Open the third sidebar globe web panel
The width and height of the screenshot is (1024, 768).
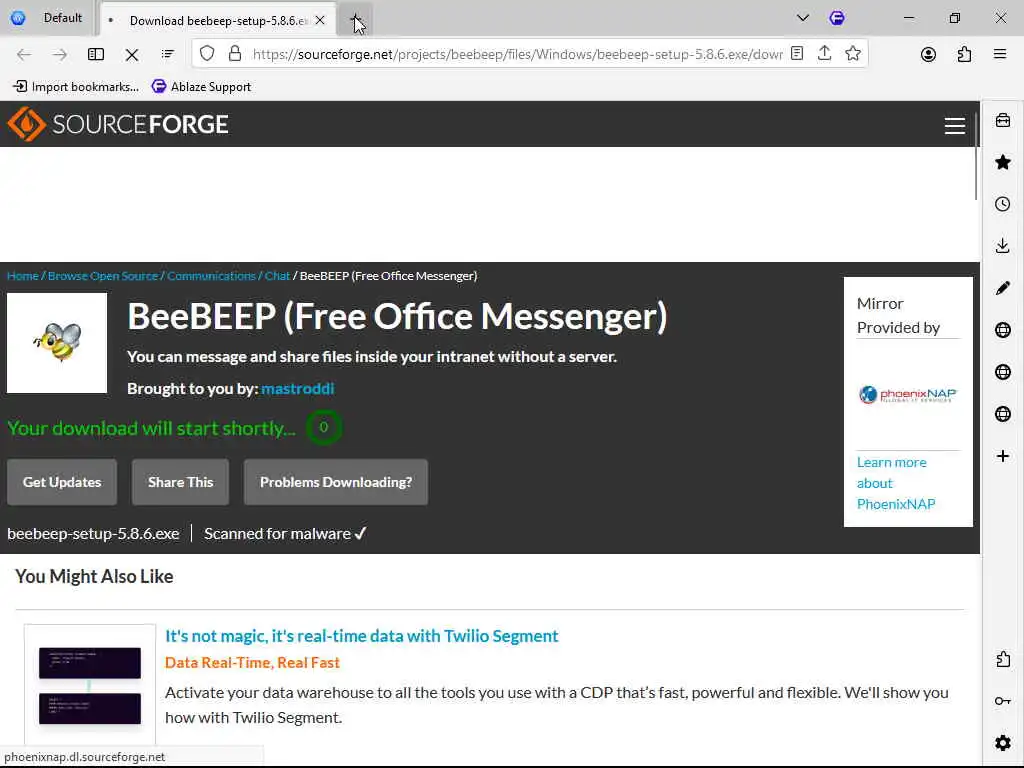[1002, 414]
